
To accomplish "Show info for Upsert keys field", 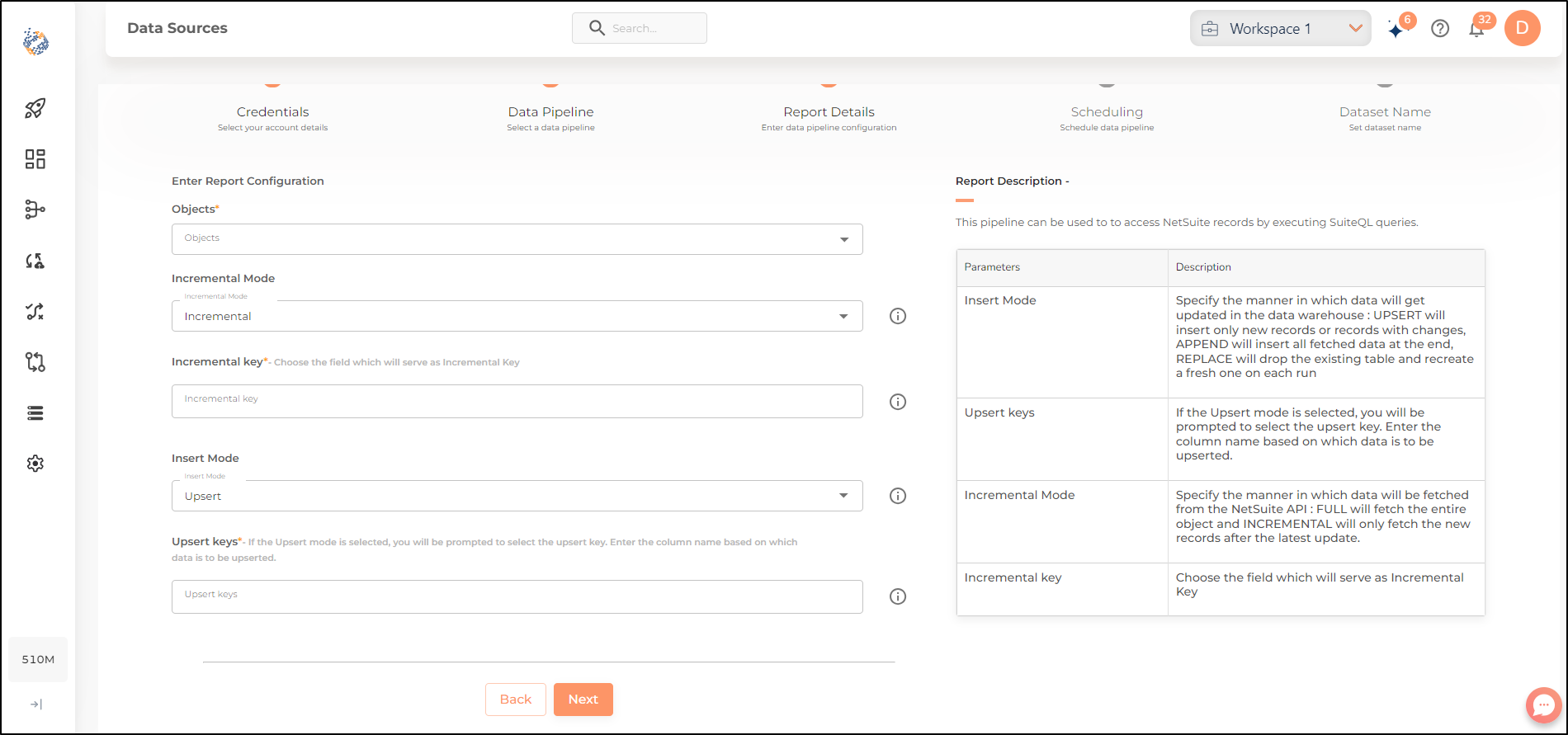I will pyautogui.click(x=898, y=596).
